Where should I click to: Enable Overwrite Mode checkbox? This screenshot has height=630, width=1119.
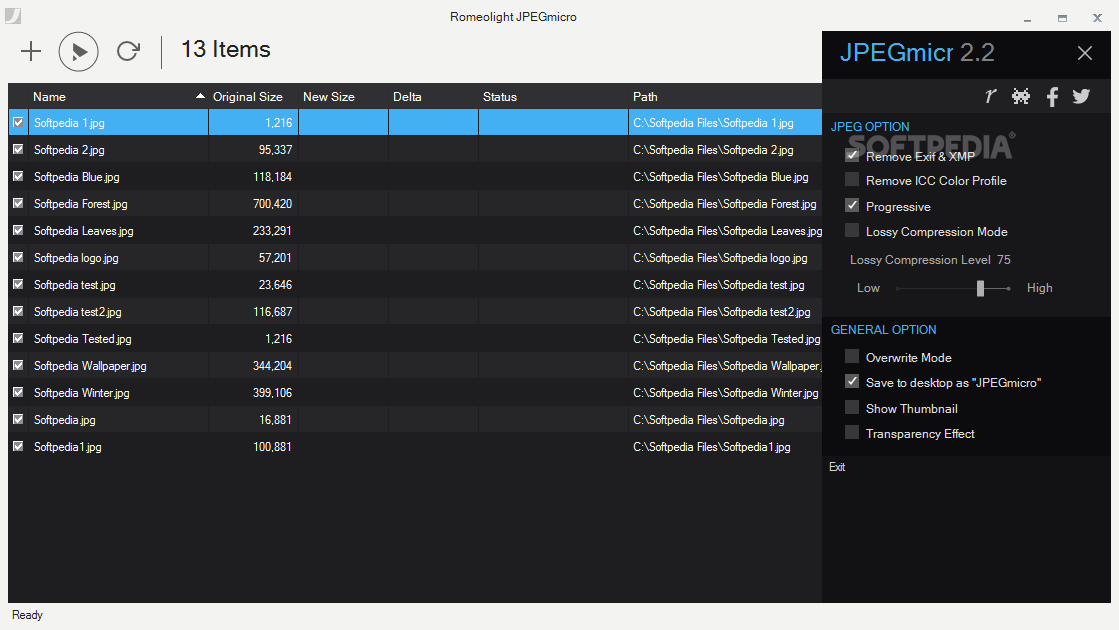[x=852, y=356]
